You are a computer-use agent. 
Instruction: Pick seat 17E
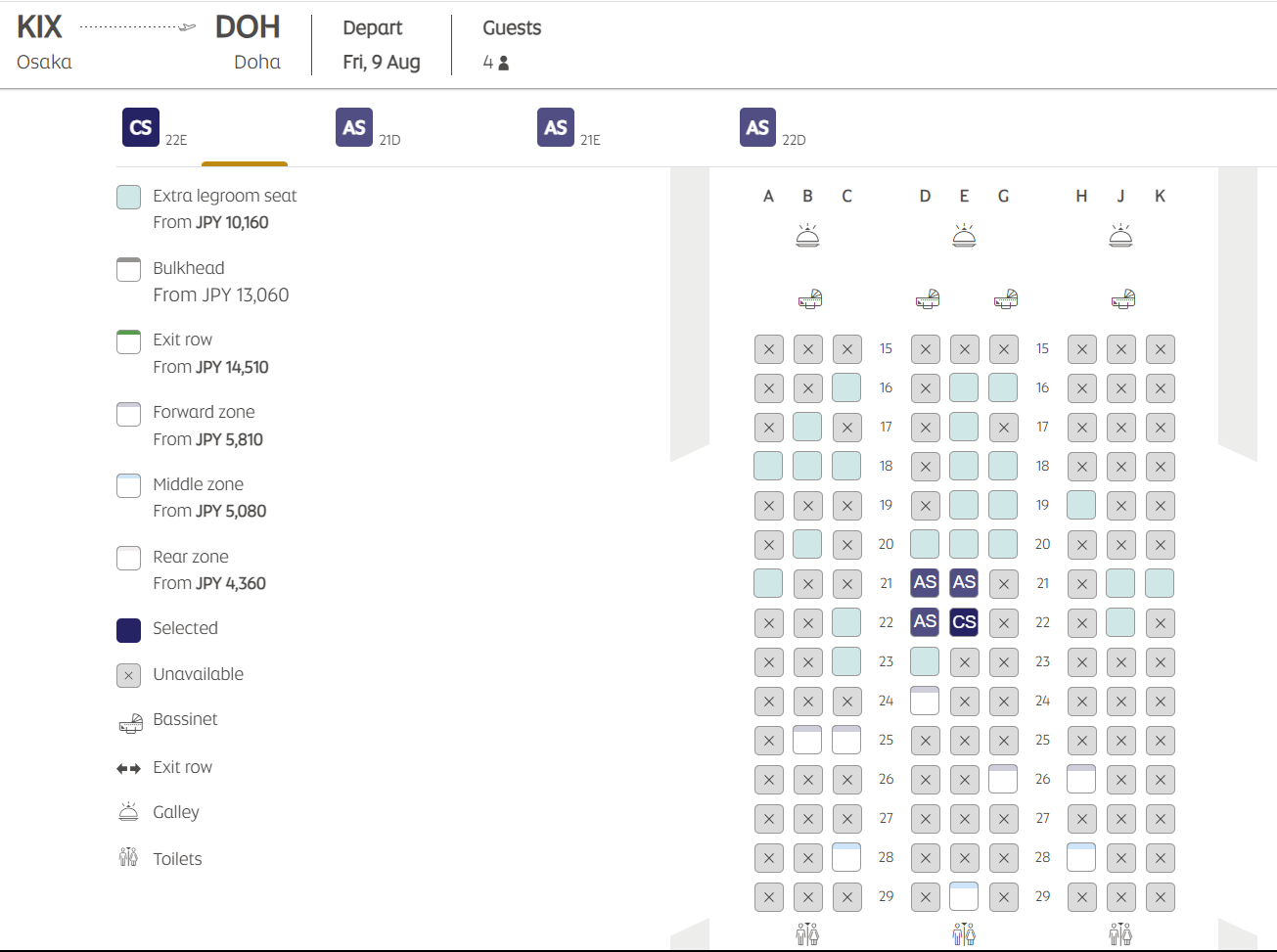point(964,427)
